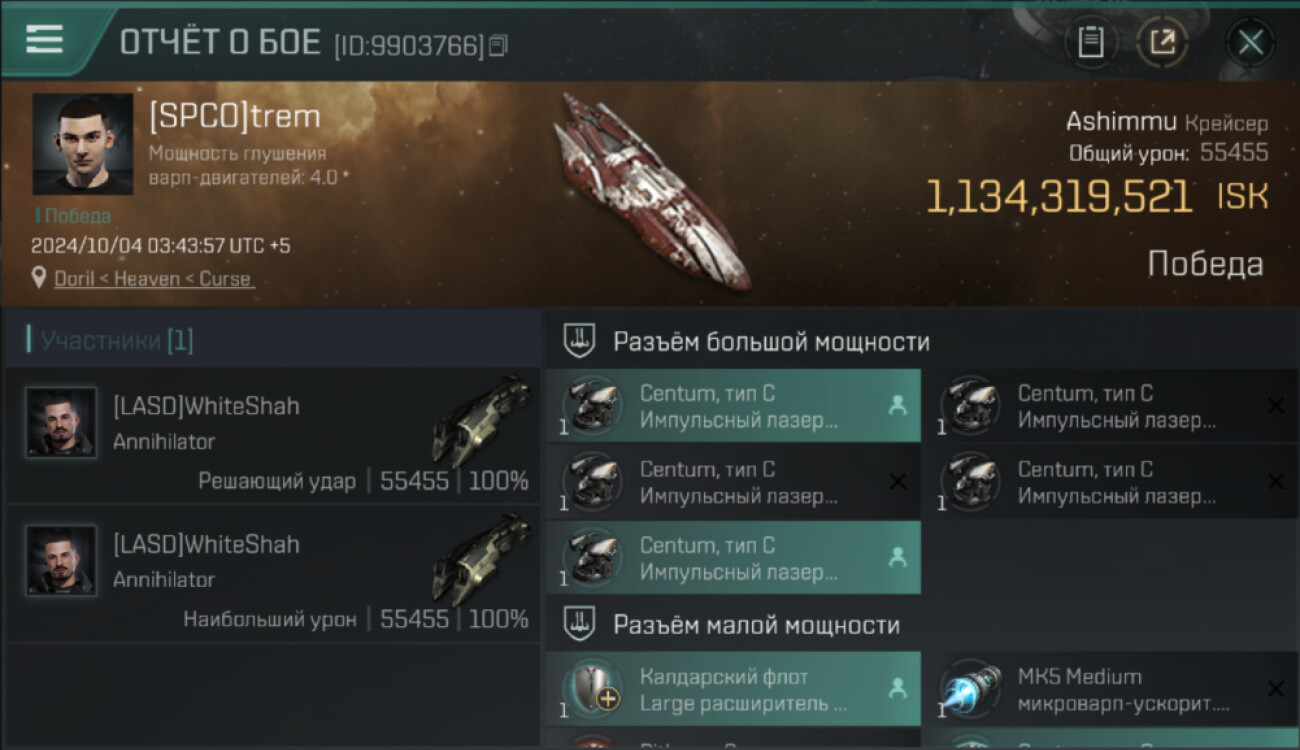Open the clipboard report icon

[1091, 43]
